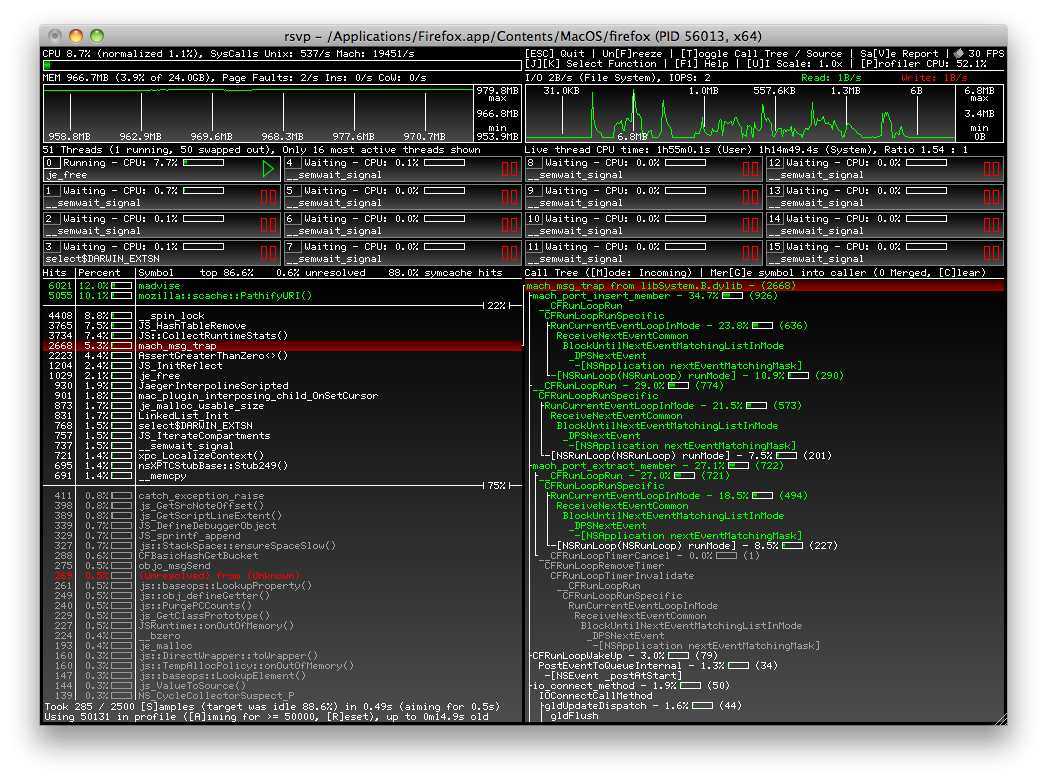The image size is (1047, 780).
Task: Click the window resize grip corner
Action: 1001,719
